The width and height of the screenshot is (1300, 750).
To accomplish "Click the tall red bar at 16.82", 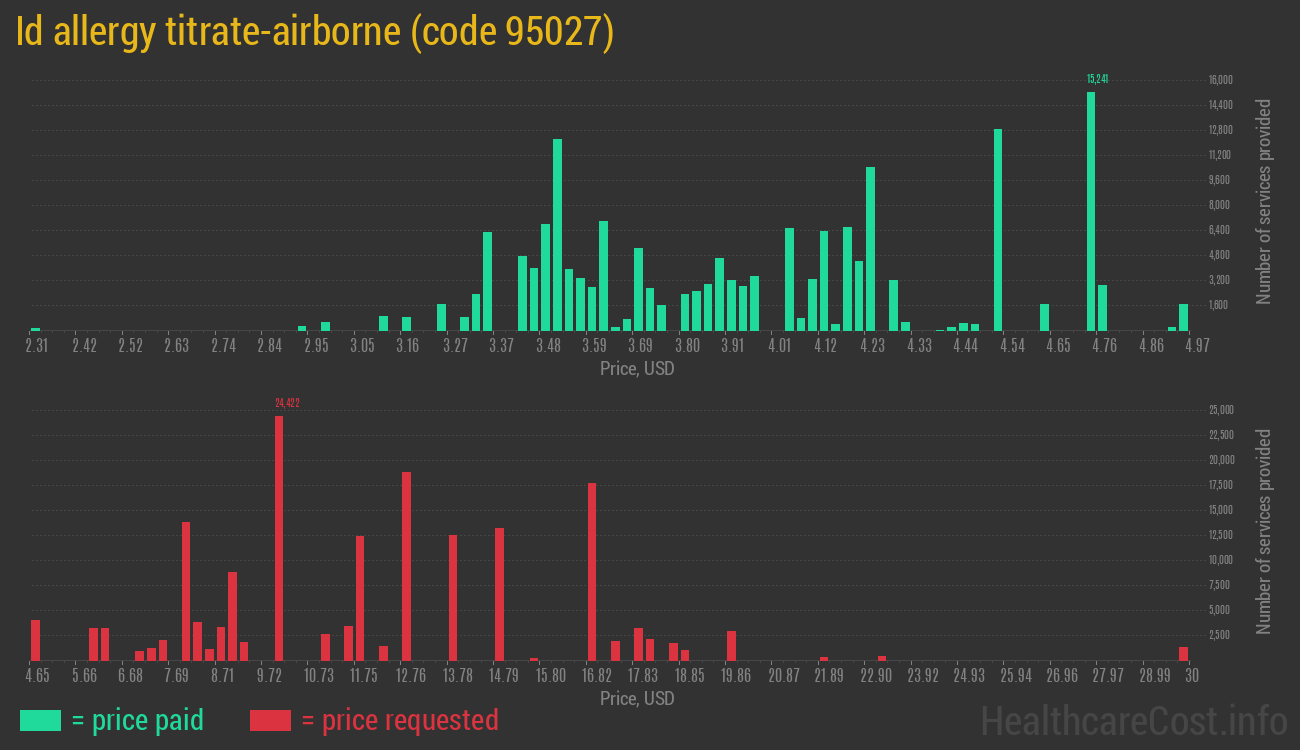I will (x=592, y=571).
